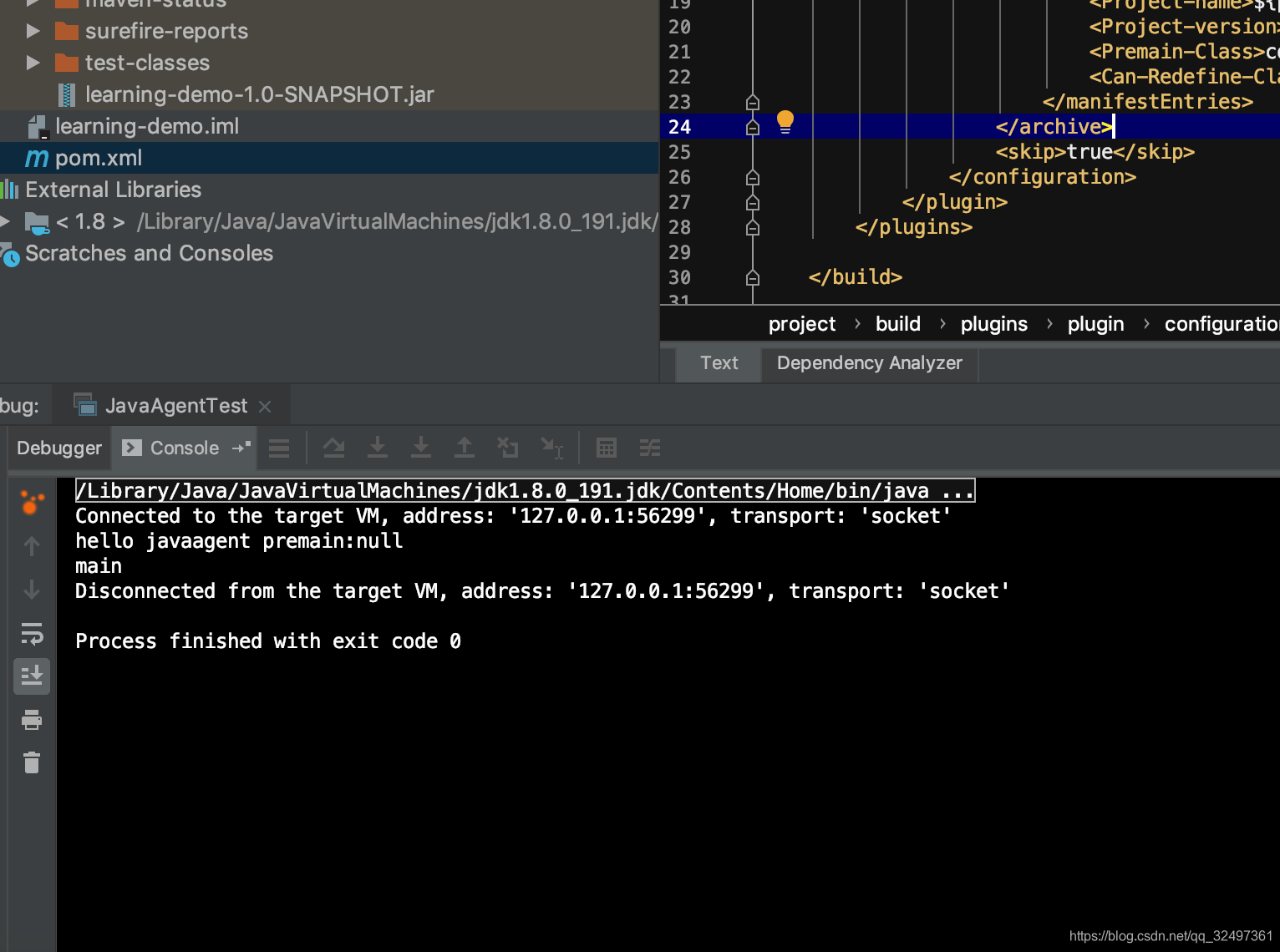The image size is (1280, 952).
Task: Click 'plugins' in the breadcrumb bar
Action: [x=994, y=324]
